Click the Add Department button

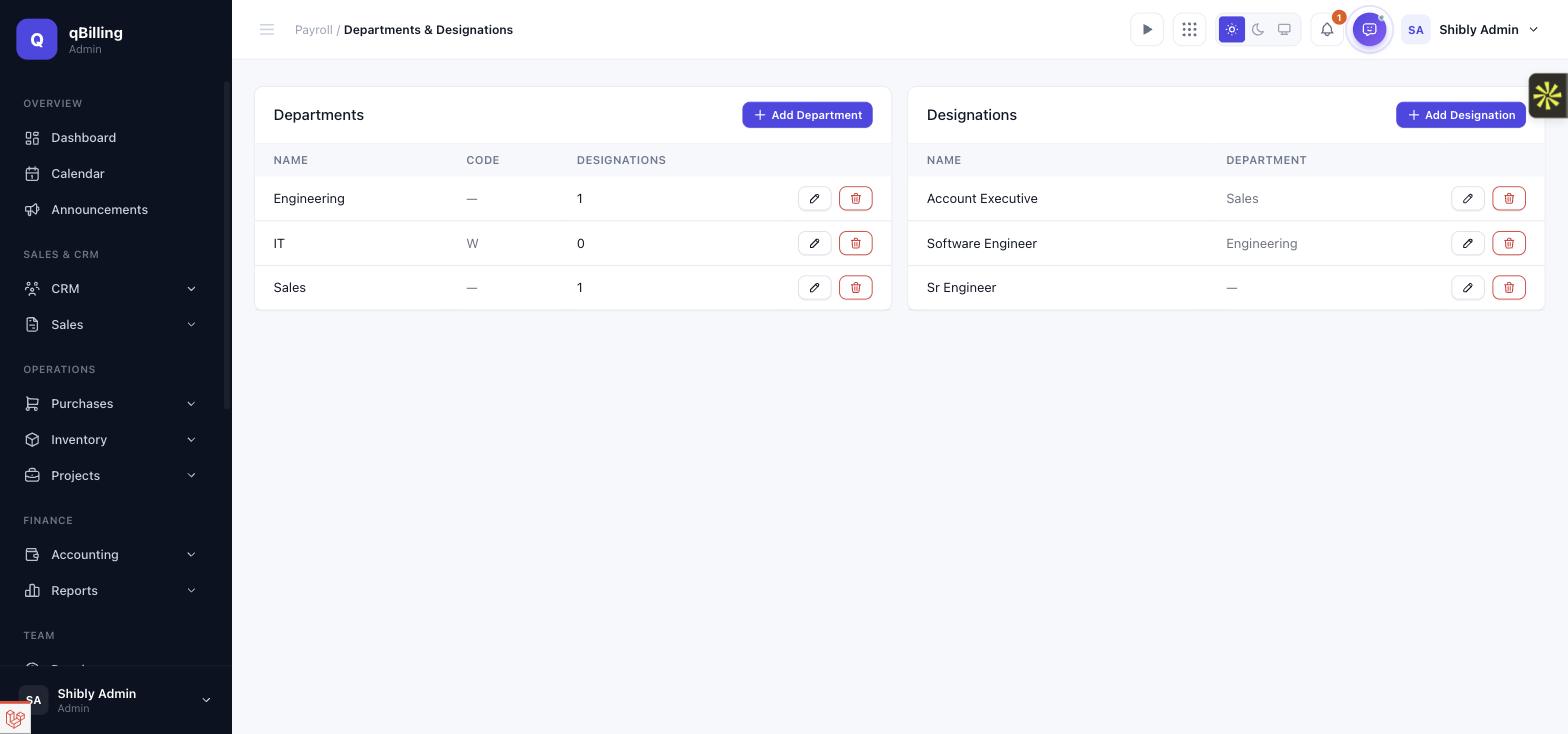(x=807, y=115)
